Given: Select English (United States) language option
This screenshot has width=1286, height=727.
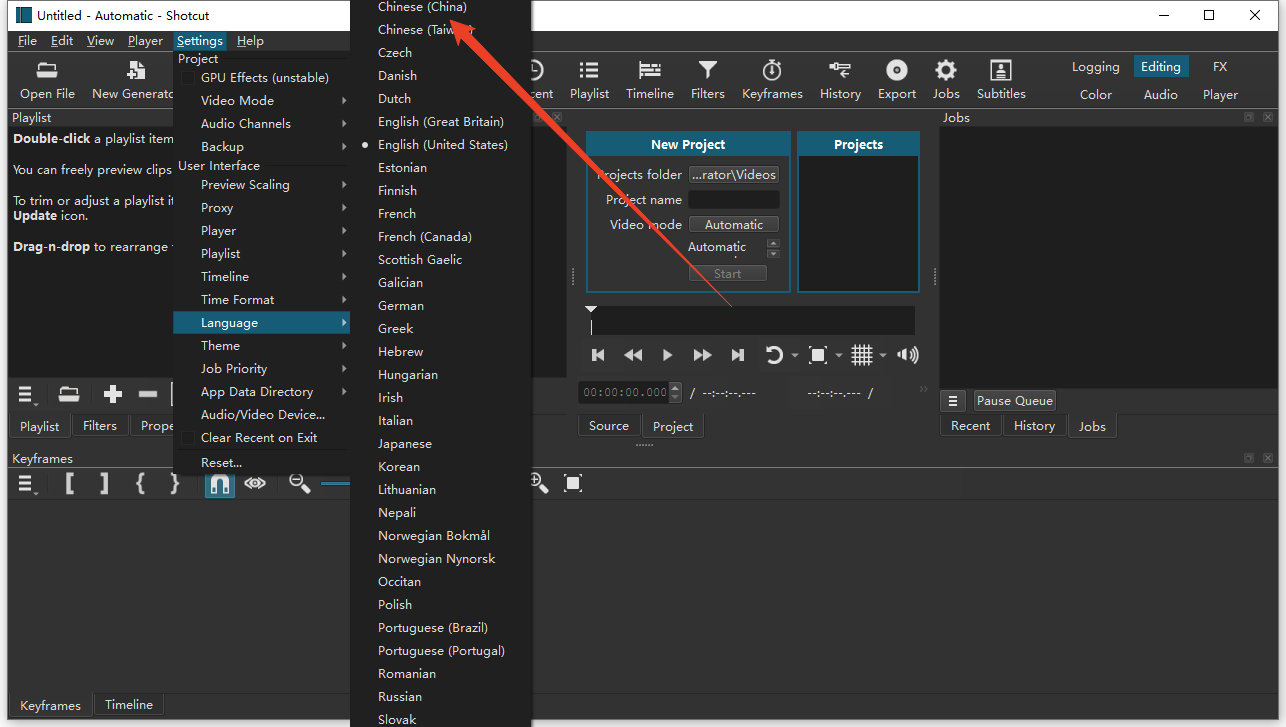Looking at the screenshot, I should [442, 145].
